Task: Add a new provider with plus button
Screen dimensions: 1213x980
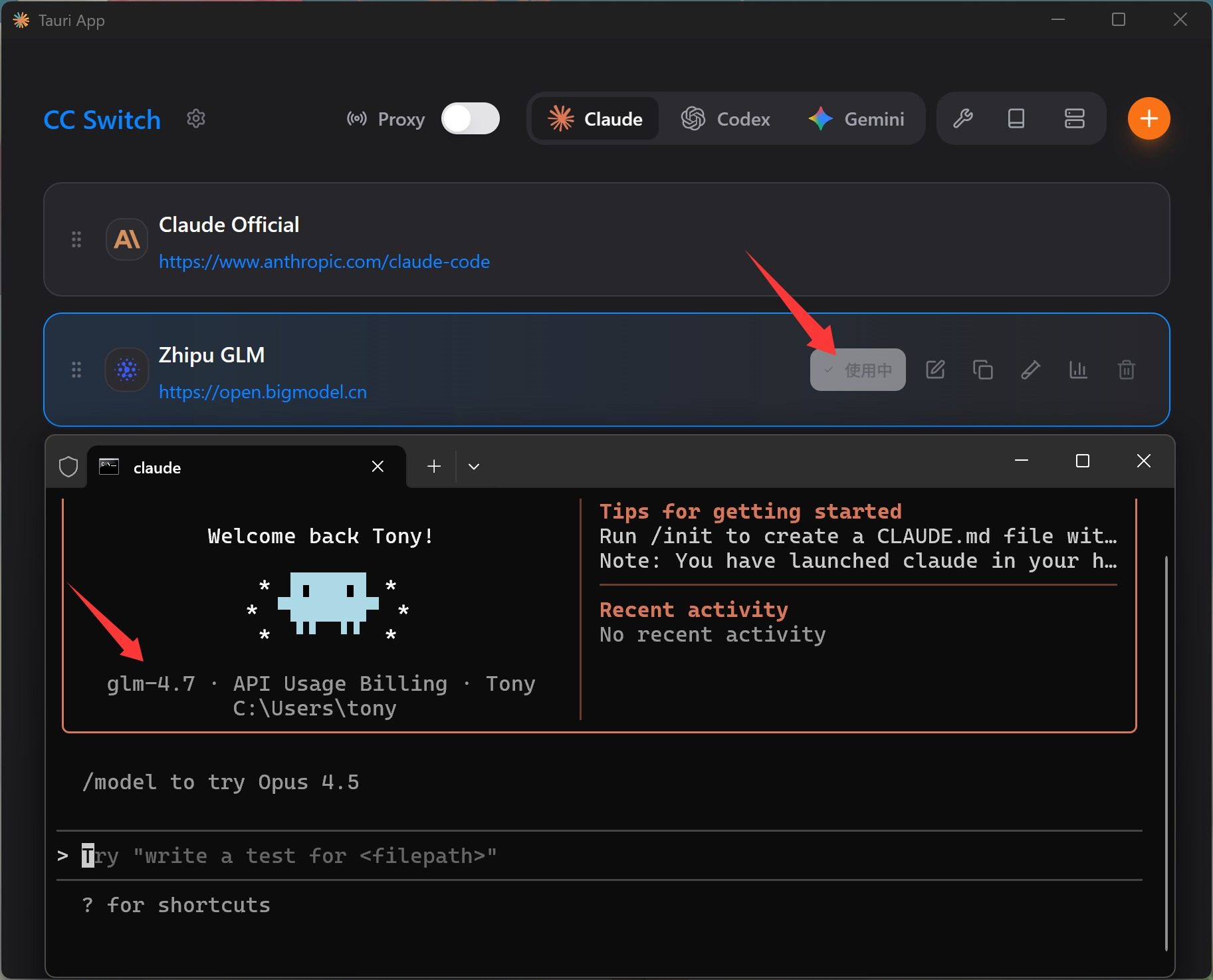Action: [x=1149, y=119]
